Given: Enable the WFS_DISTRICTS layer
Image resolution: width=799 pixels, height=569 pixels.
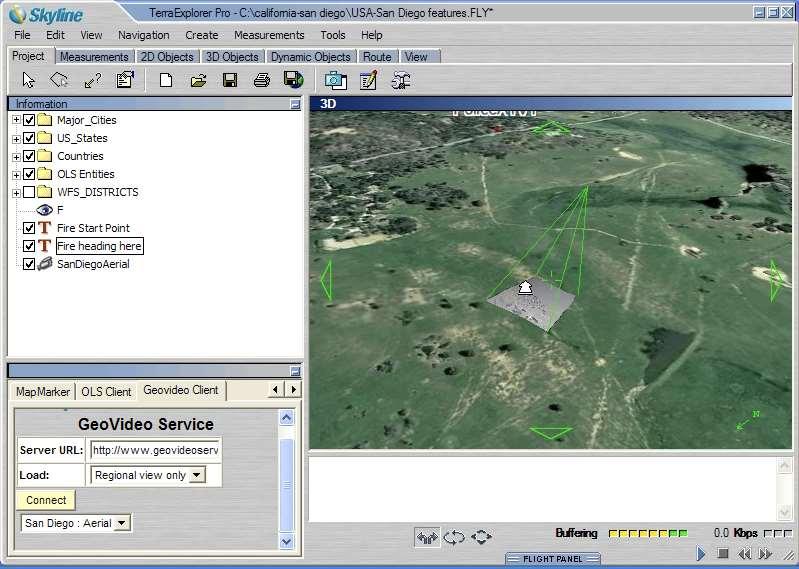Looking at the screenshot, I should pyautogui.click(x=29, y=192).
